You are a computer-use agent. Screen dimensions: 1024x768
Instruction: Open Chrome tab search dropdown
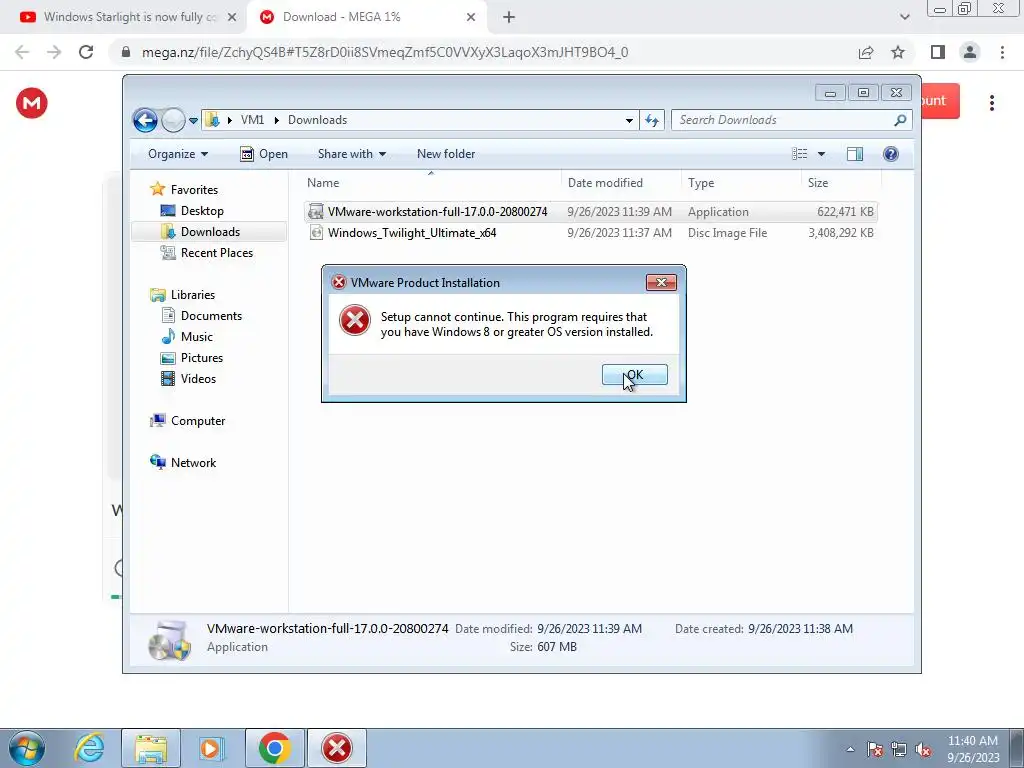point(904,18)
